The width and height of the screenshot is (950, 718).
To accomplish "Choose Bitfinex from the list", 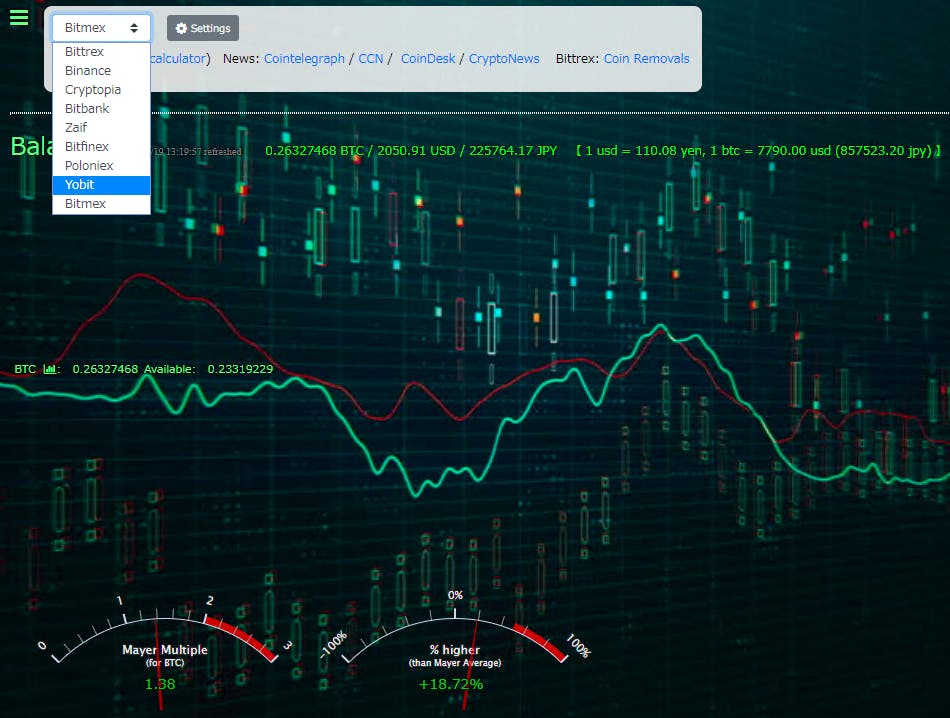I will [87, 147].
